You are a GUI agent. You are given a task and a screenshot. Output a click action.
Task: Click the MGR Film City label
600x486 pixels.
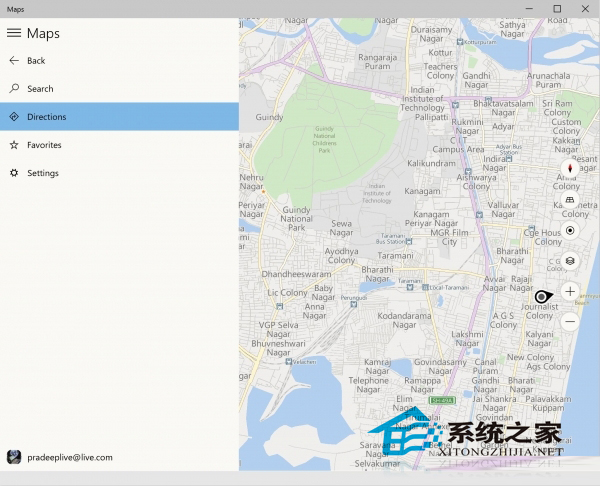[x=450, y=237]
